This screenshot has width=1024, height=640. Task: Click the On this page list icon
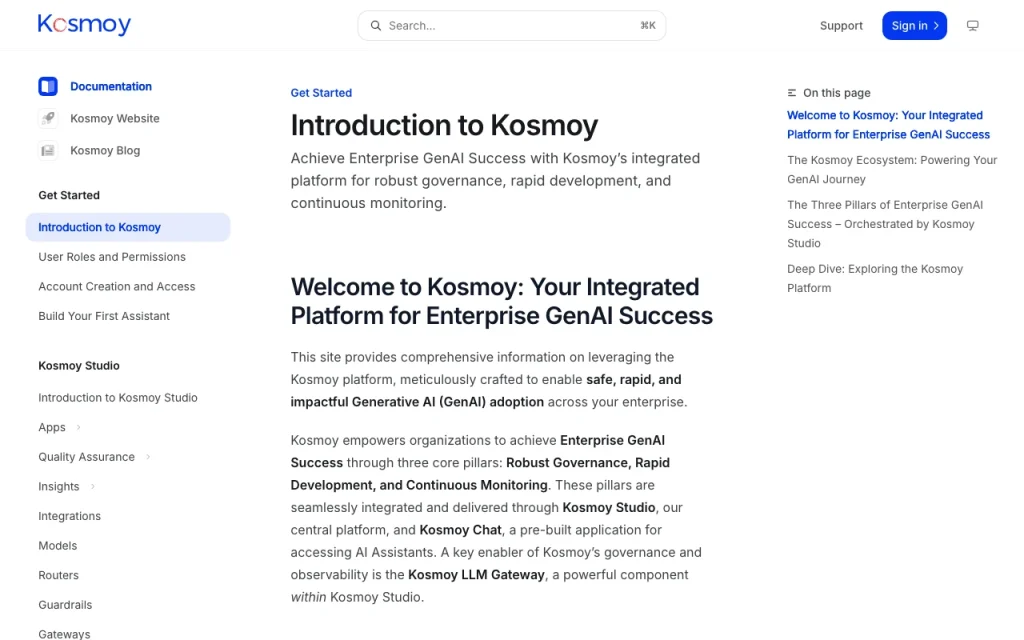(x=792, y=93)
